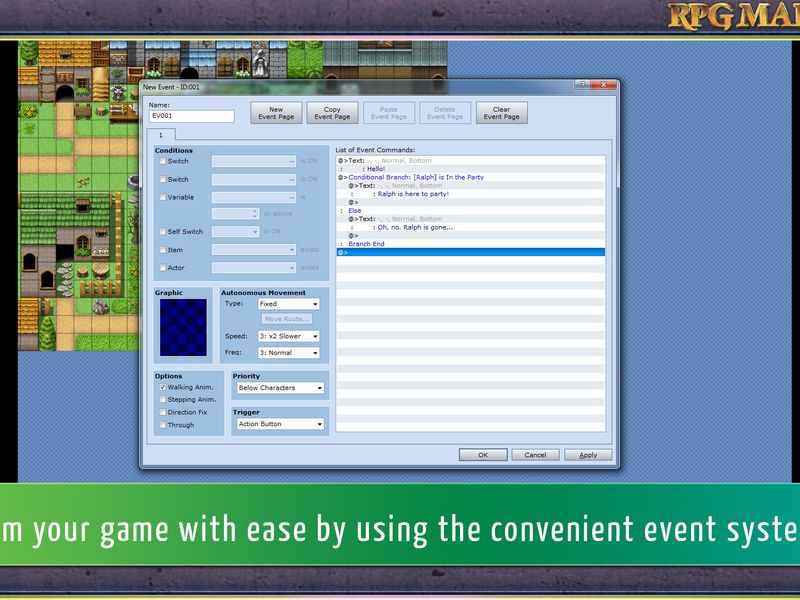Uncheck the Walking Anim. option
Viewport: 800px width, 600px height.
coord(163,387)
